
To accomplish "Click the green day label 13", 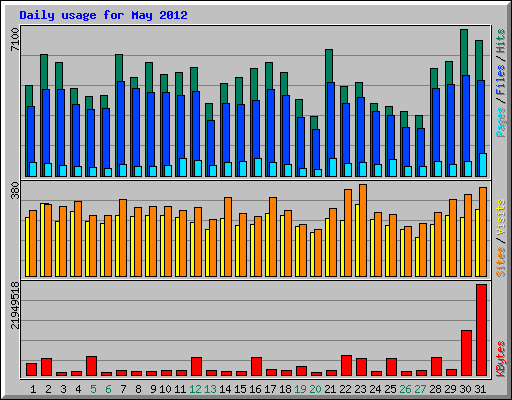I will (x=210, y=389).
